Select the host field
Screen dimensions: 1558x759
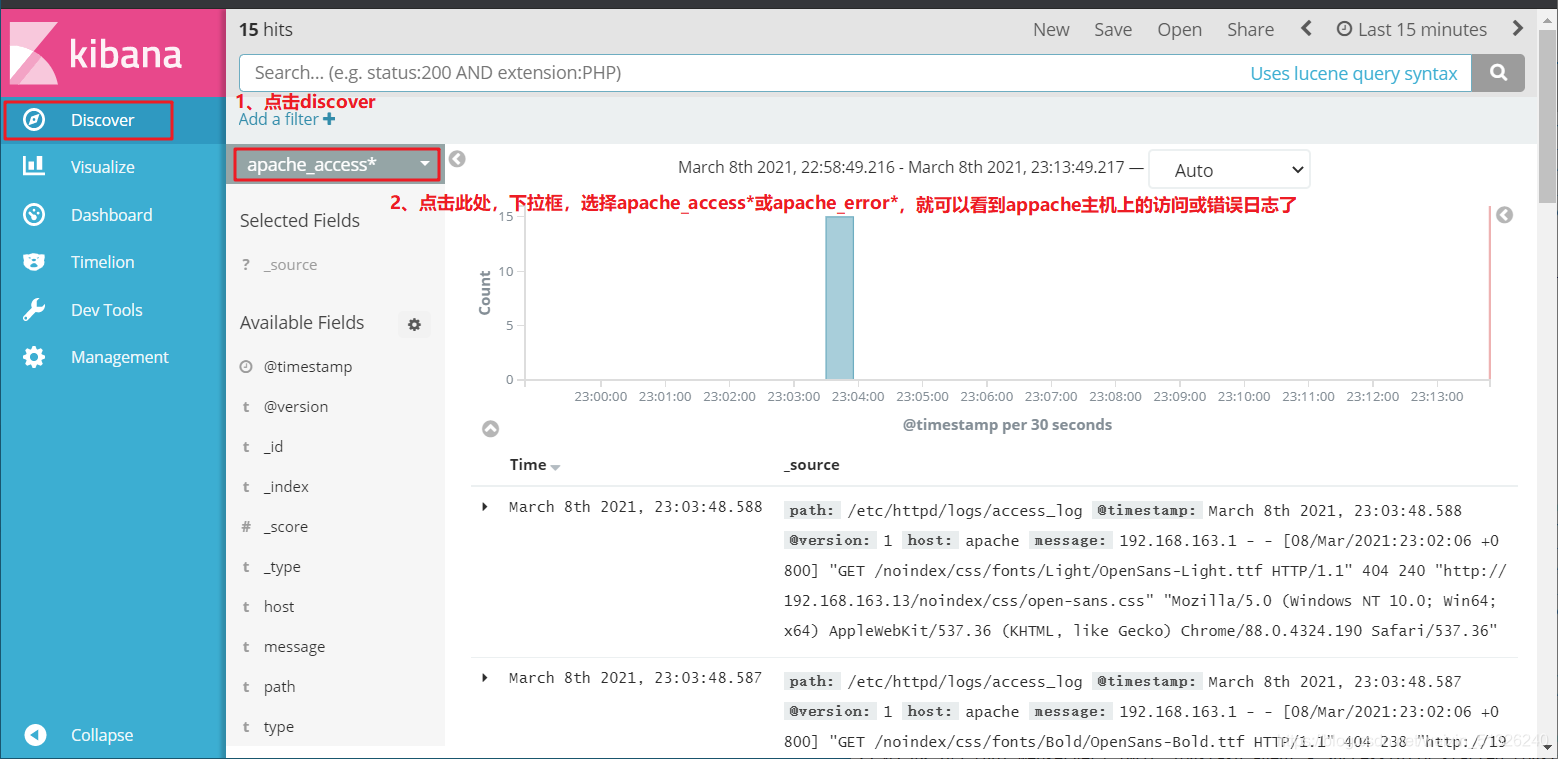pos(279,607)
